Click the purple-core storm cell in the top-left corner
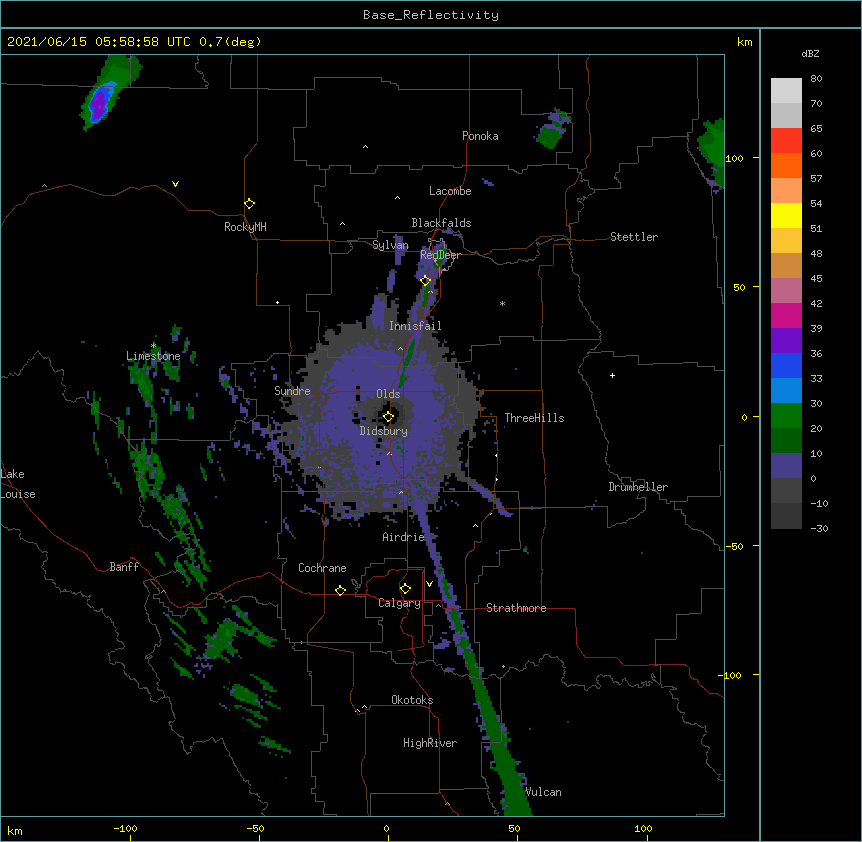This screenshot has width=862, height=842. point(99,103)
